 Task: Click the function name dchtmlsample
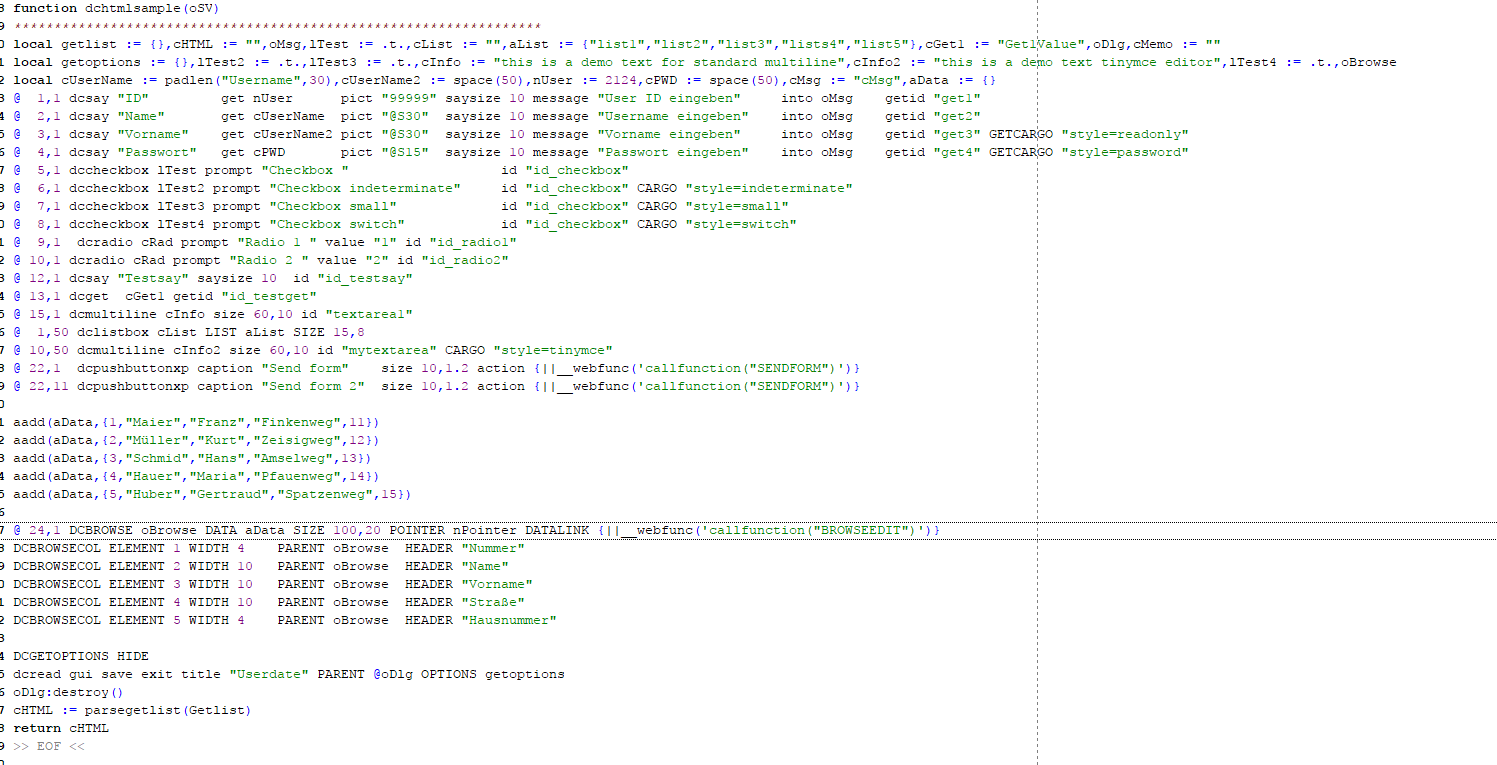(x=133, y=8)
